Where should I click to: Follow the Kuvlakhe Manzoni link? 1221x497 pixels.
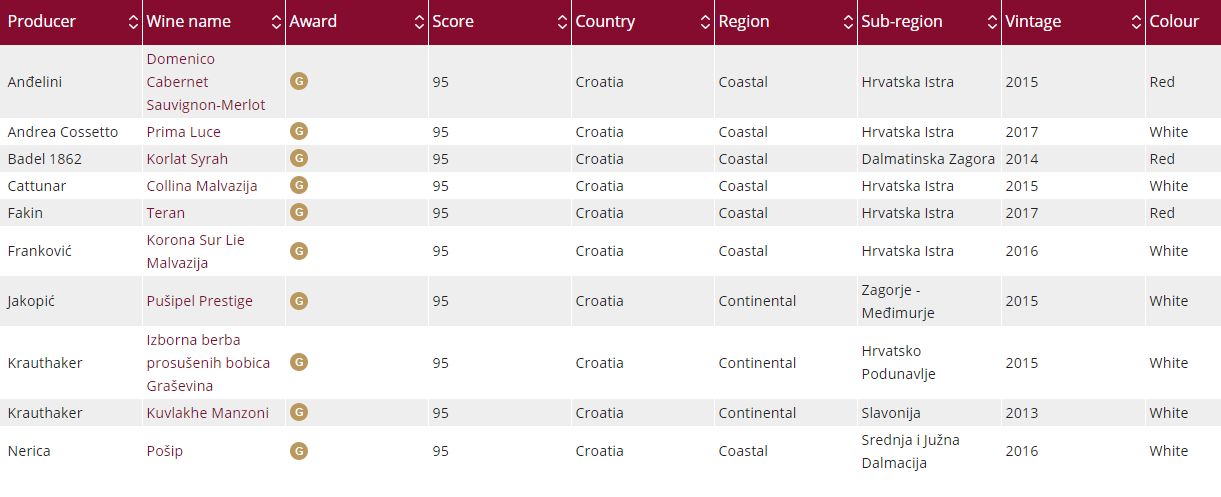pos(207,413)
